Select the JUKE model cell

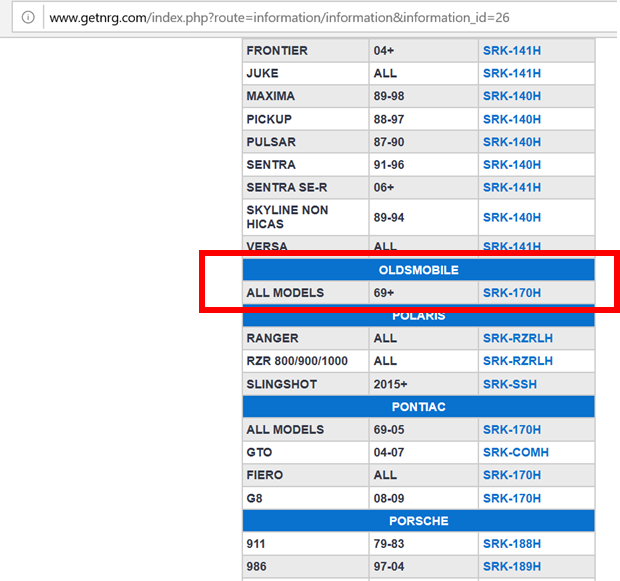coord(306,73)
